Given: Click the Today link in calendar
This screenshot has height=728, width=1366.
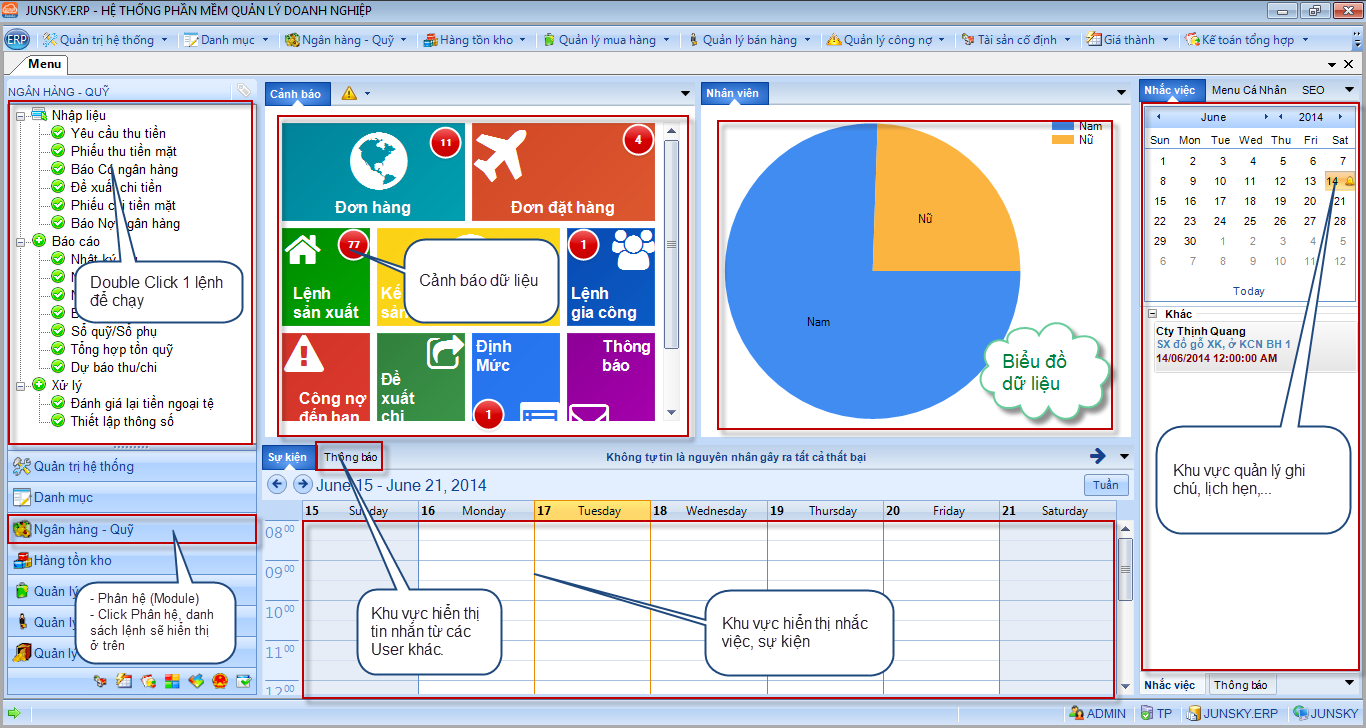Looking at the screenshot, I should [1248, 291].
